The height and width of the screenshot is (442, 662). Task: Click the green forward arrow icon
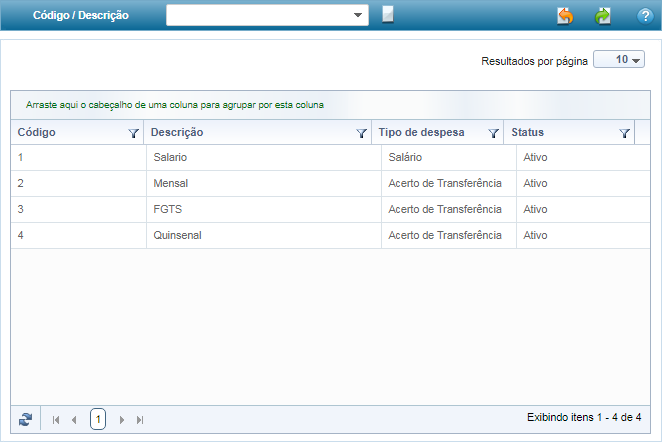coord(603,16)
